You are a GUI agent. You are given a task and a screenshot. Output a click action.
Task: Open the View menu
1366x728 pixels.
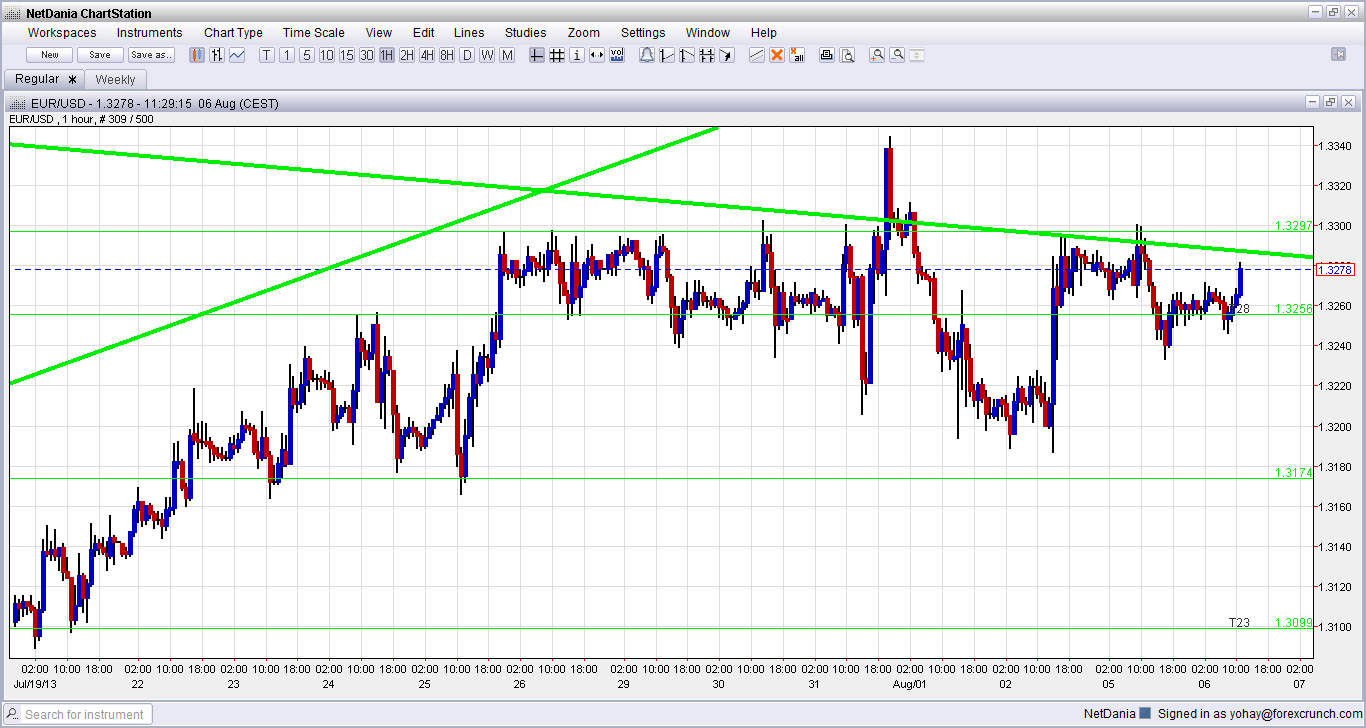tap(379, 33)
